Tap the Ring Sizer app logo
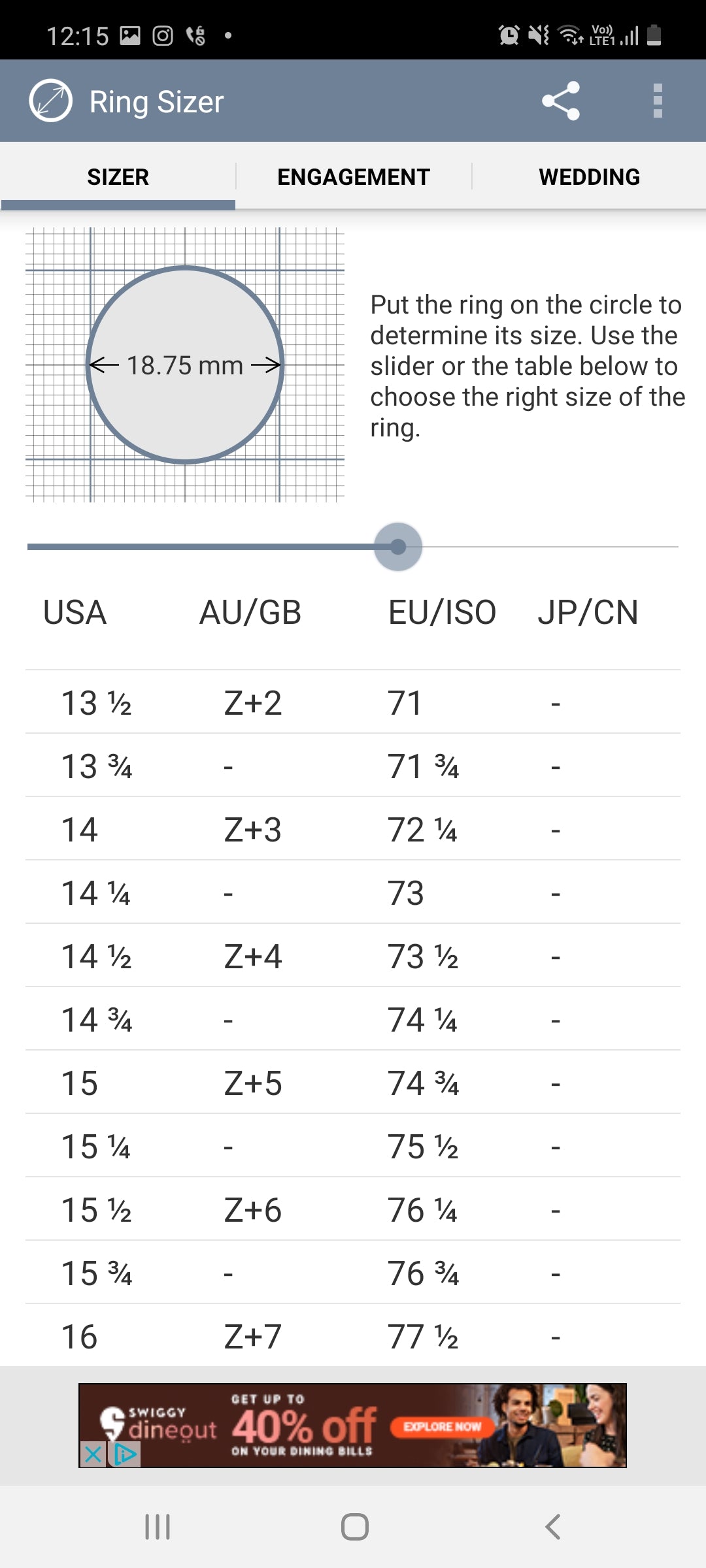Viewport: 706px width, 1568px height. (50, 101)
